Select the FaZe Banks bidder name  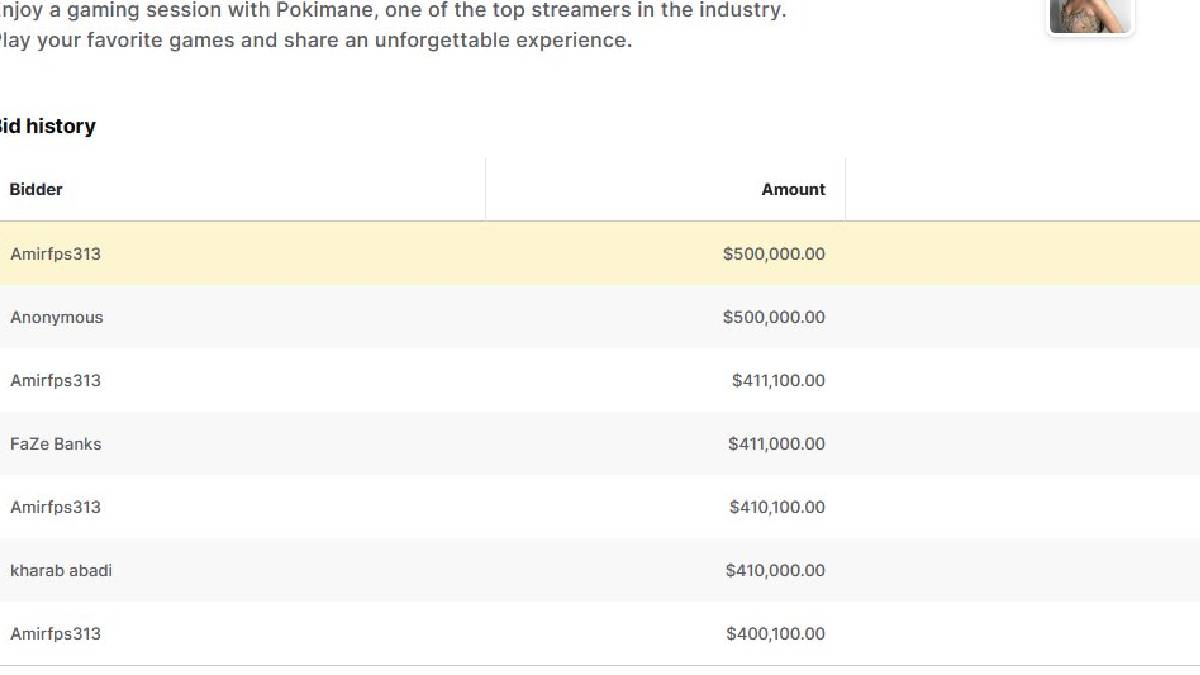(55, 444)
